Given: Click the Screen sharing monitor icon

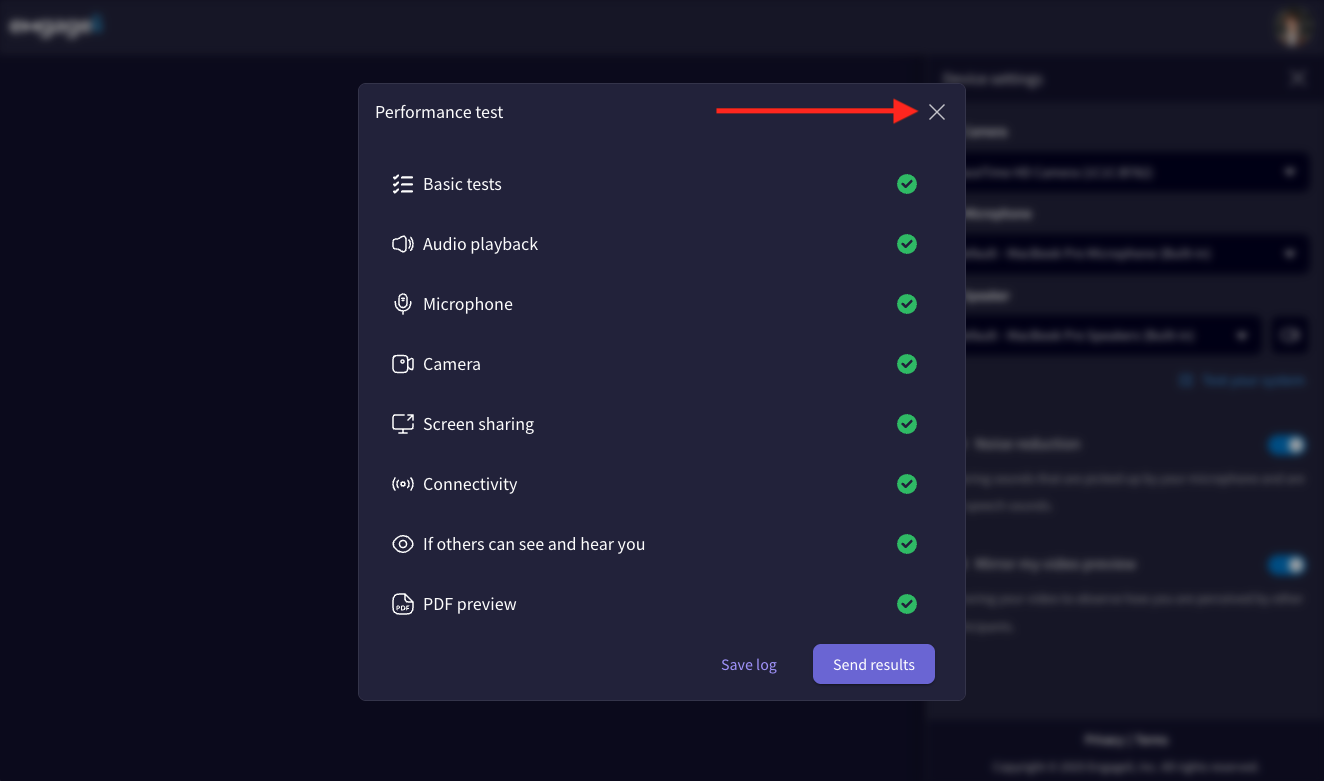Looking at the screenshot, I should point(403,424).
